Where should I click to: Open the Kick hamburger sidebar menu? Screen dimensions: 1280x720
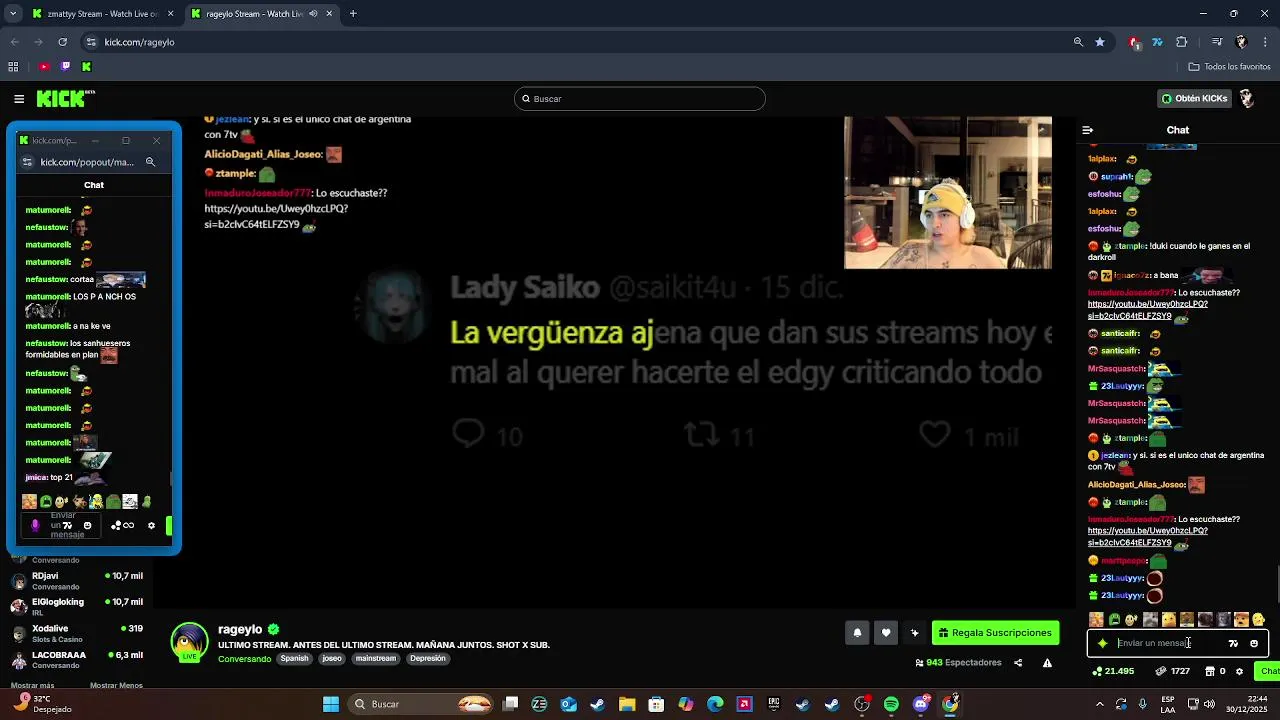[x=19, y=98]
